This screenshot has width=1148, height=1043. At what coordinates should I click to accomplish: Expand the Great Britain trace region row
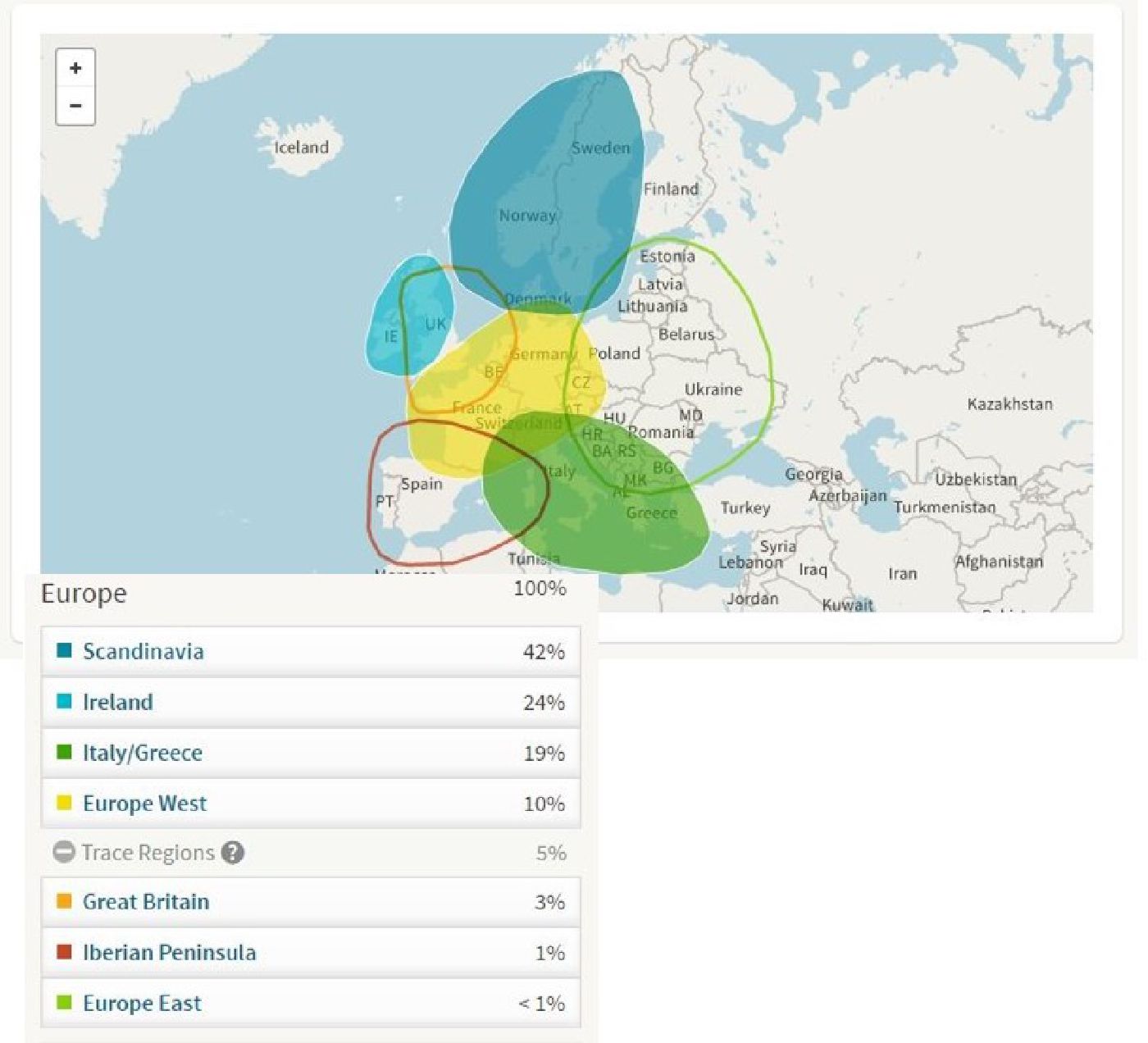[310, 902]
